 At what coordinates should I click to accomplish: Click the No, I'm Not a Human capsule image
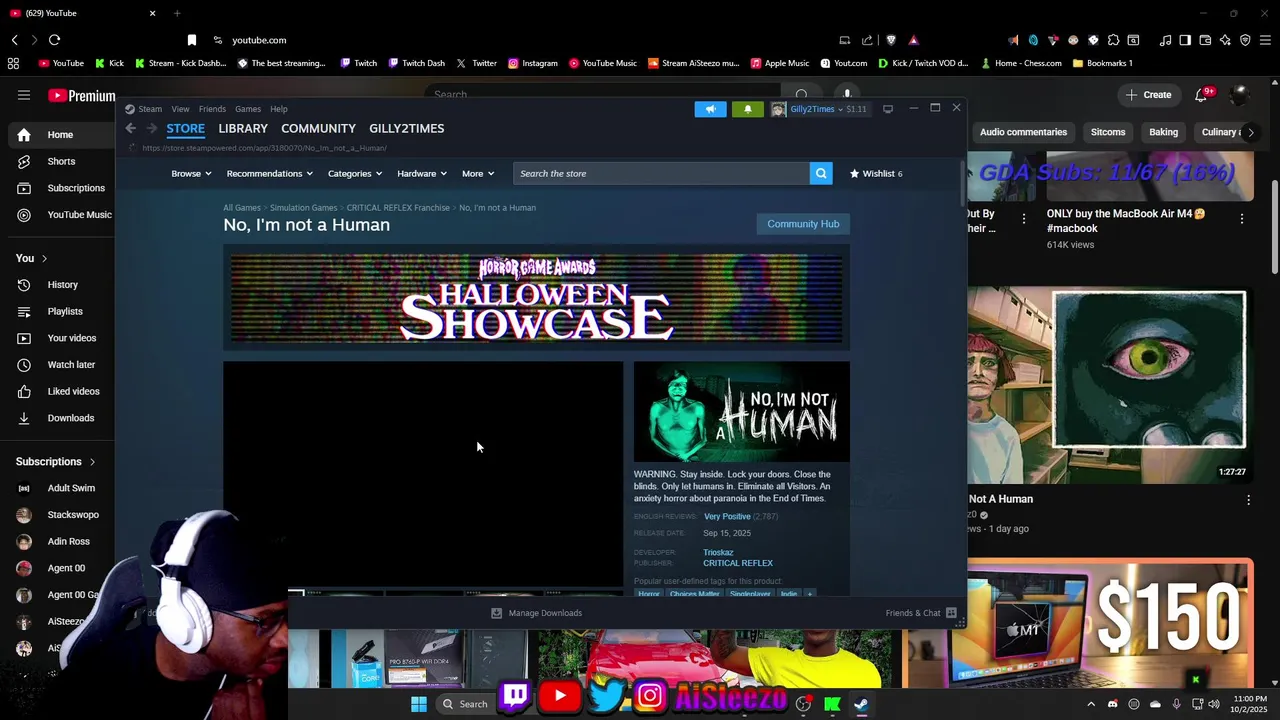click(x=742, y=412)
